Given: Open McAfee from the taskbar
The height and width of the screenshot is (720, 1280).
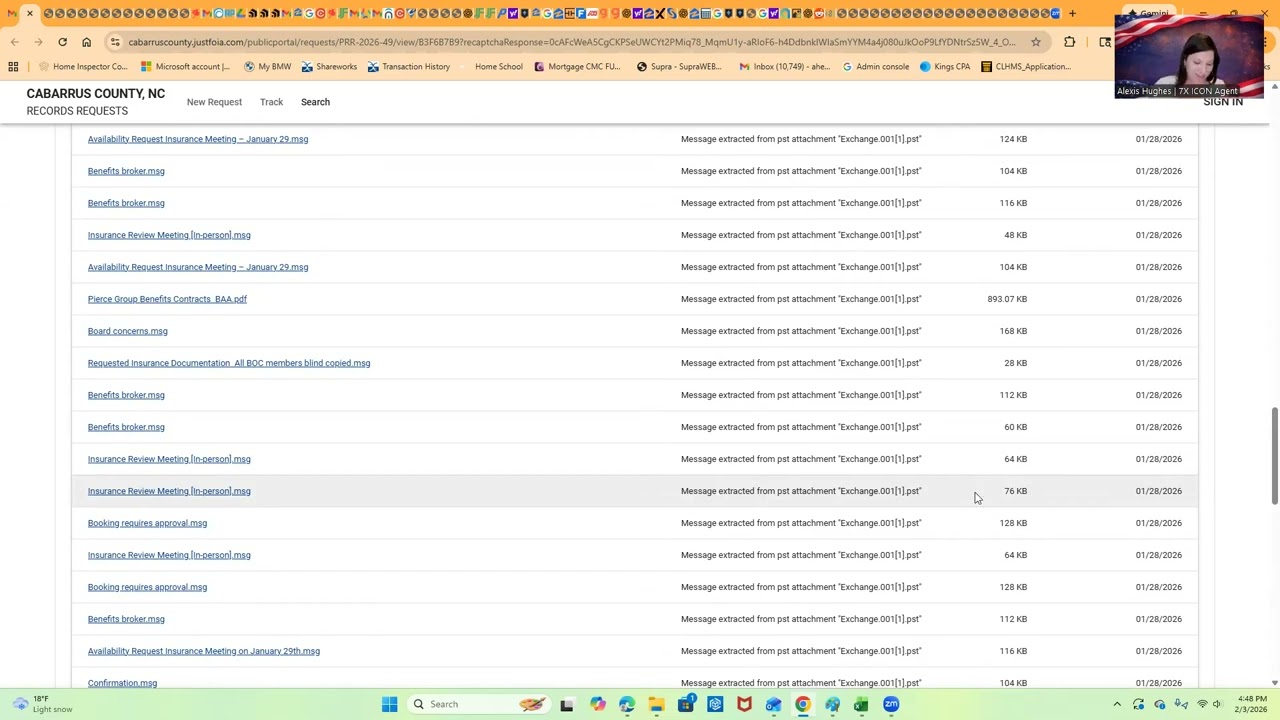Looking at the screenshot, I should [x=744, y=704].
